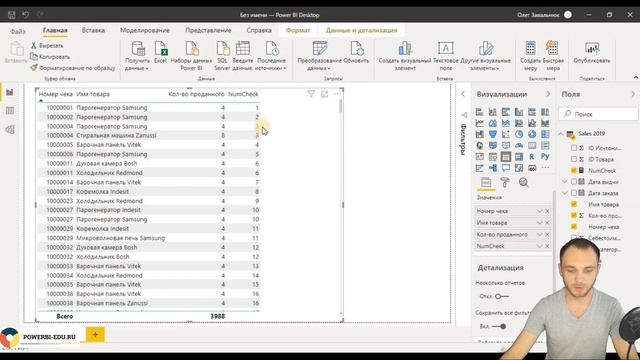
Task: Click the Получить данные button
Action: [138, 56]
